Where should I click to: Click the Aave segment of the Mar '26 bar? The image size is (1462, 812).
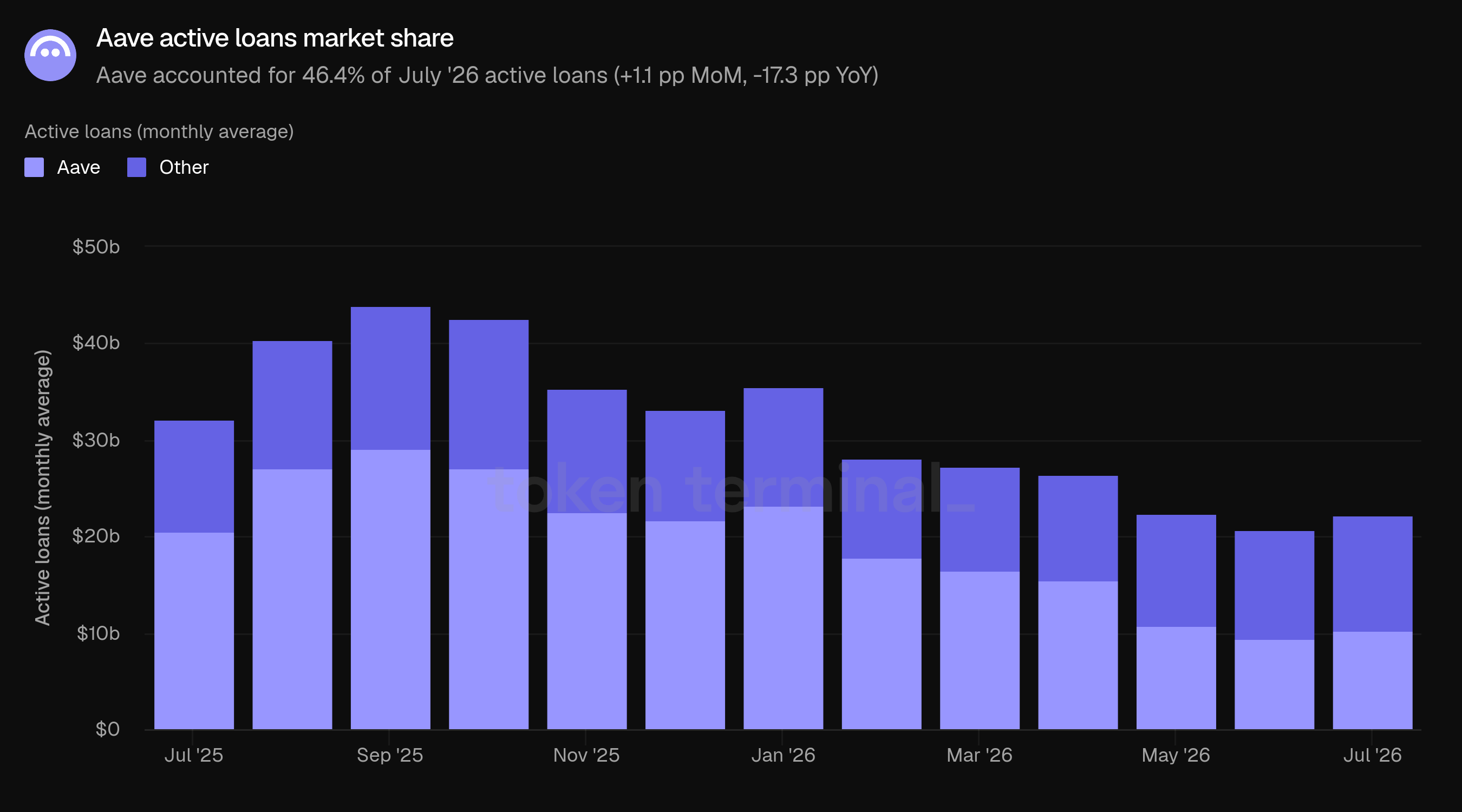point(980,650)
